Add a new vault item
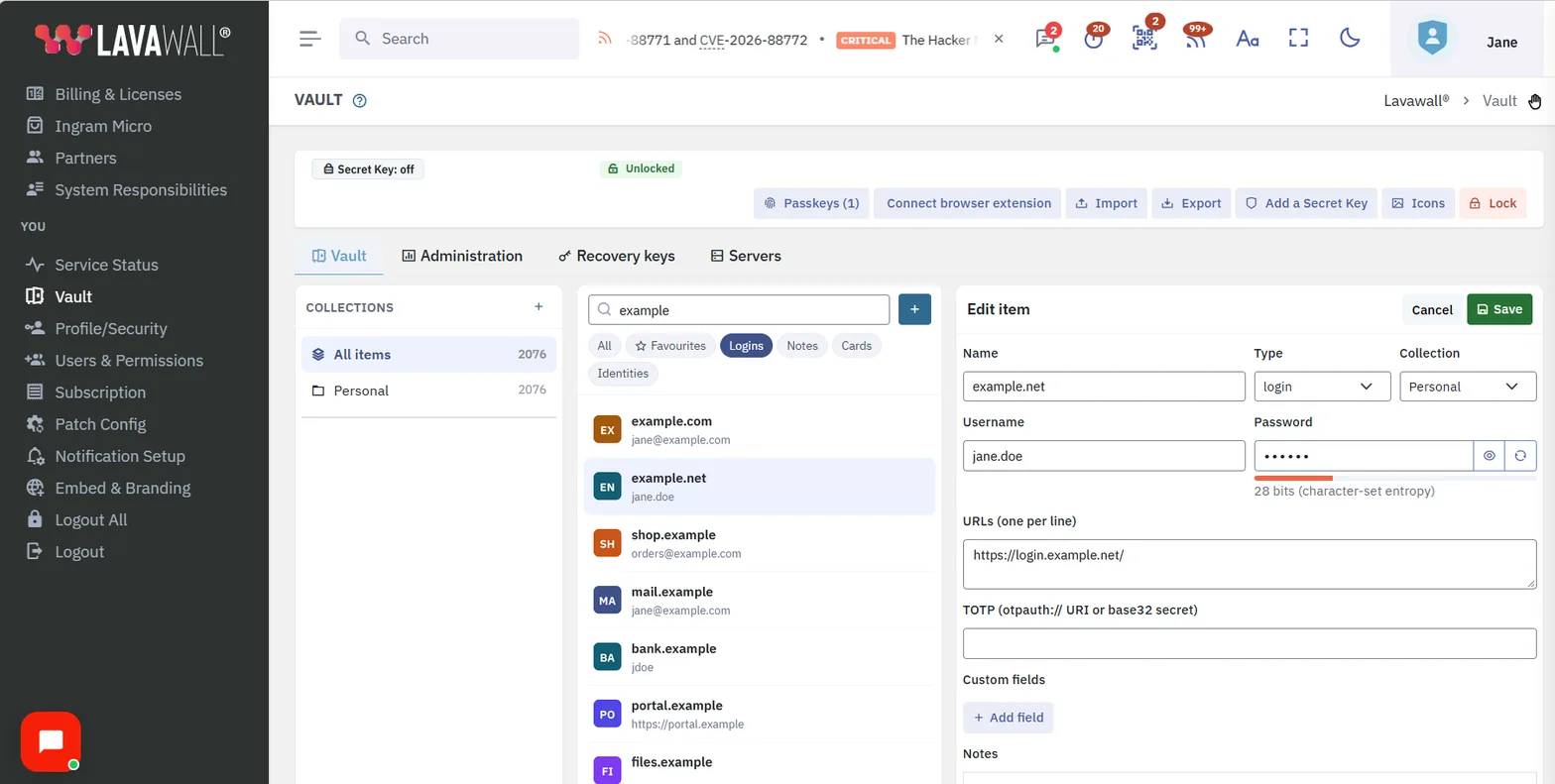Image resolution: width=1555 pixels, height=784 pixels. (x=914, y=309)
